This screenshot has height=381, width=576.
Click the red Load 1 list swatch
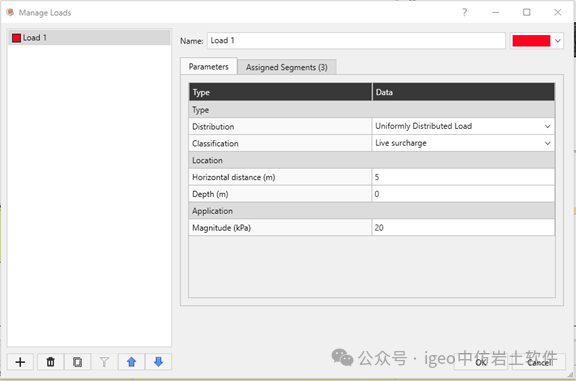pos(16,38)
